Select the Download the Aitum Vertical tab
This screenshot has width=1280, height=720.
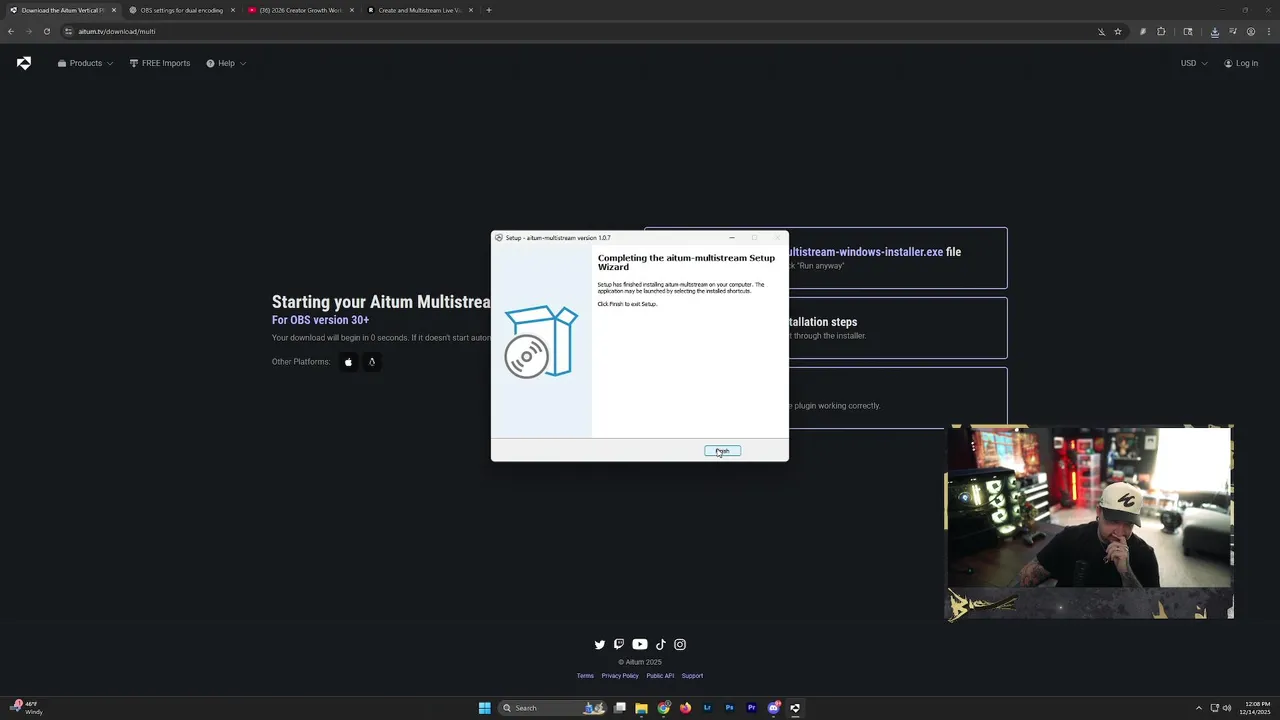click(62, 10)
